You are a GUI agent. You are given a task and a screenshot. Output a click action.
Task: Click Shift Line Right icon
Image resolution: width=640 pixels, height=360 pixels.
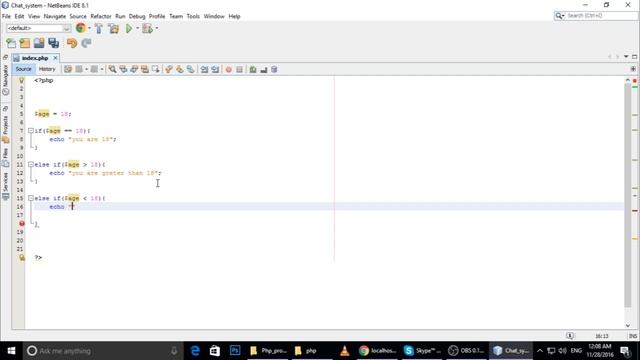coord(215,69)
